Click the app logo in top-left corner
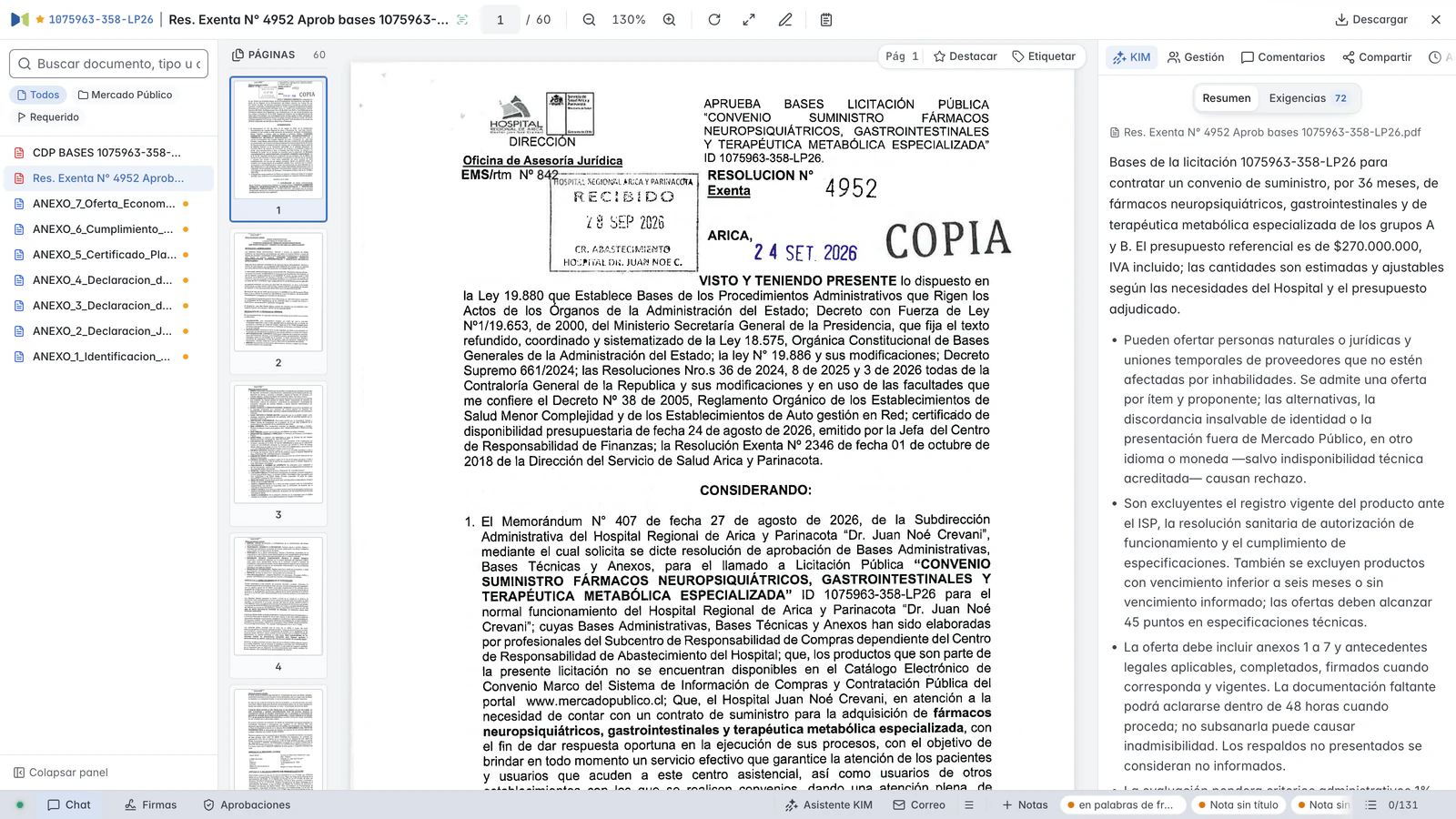This screenshot has height=819, width=1456. click(20, 19)
